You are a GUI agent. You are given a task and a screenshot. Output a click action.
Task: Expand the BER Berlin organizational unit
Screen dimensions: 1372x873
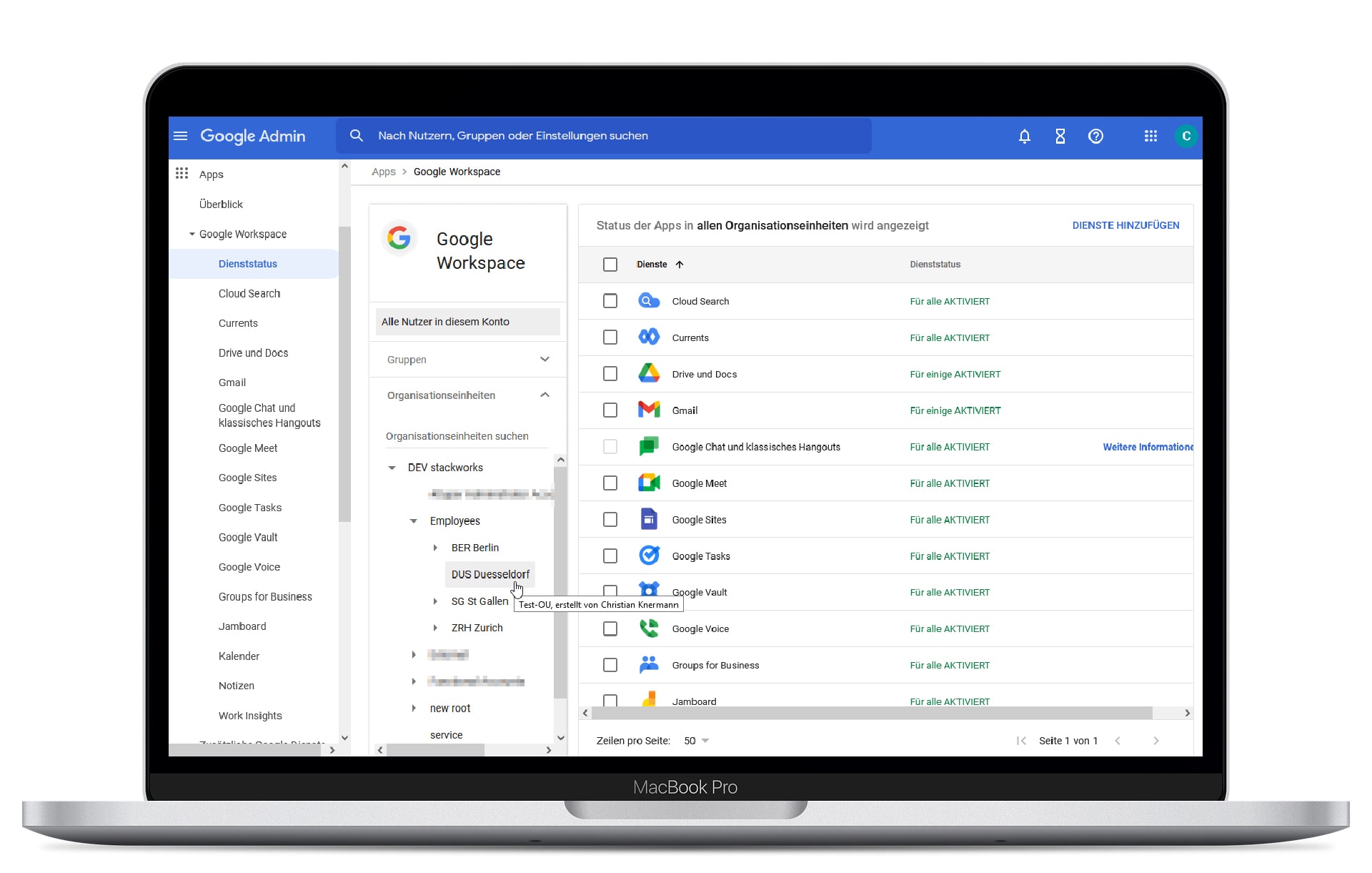(436, 548)
